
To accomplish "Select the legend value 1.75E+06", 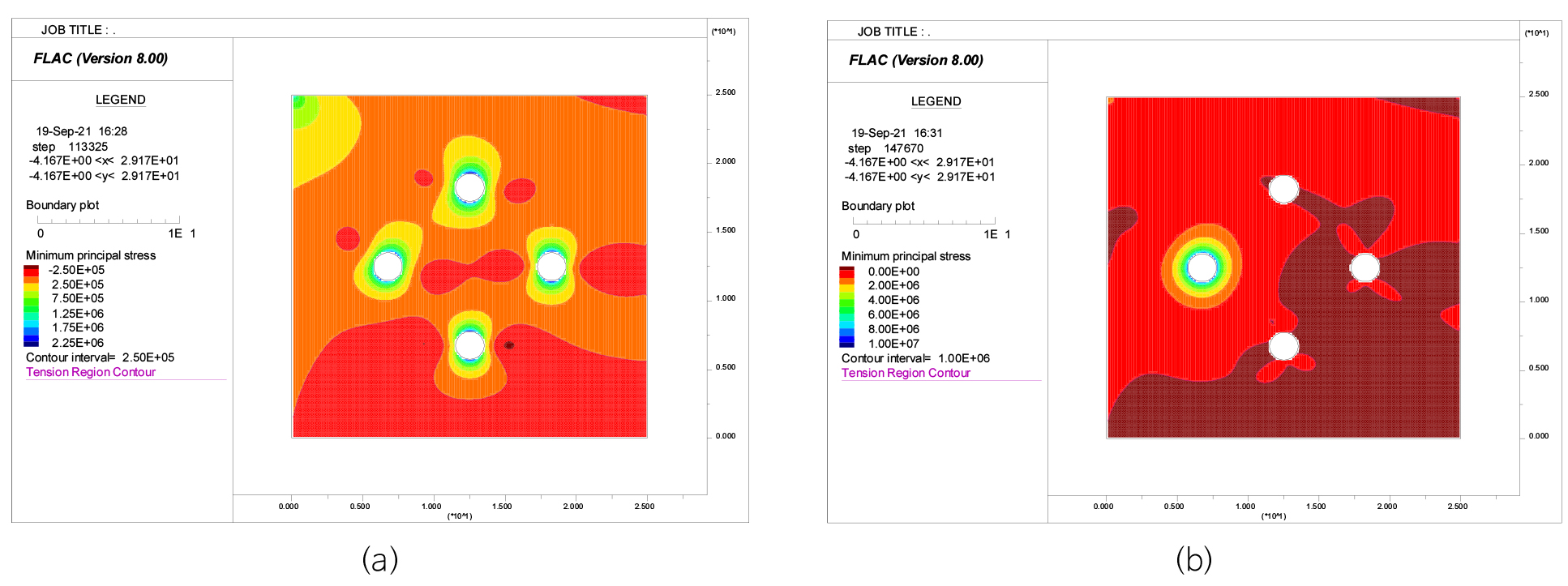I will tap(78, 327).
